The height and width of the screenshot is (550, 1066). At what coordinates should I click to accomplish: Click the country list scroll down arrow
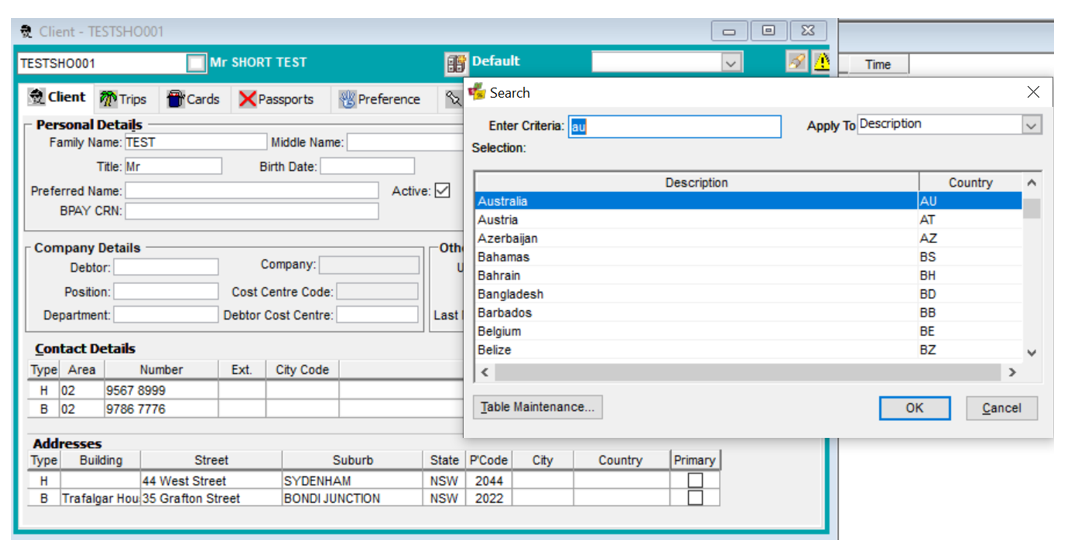point(1031,353)
